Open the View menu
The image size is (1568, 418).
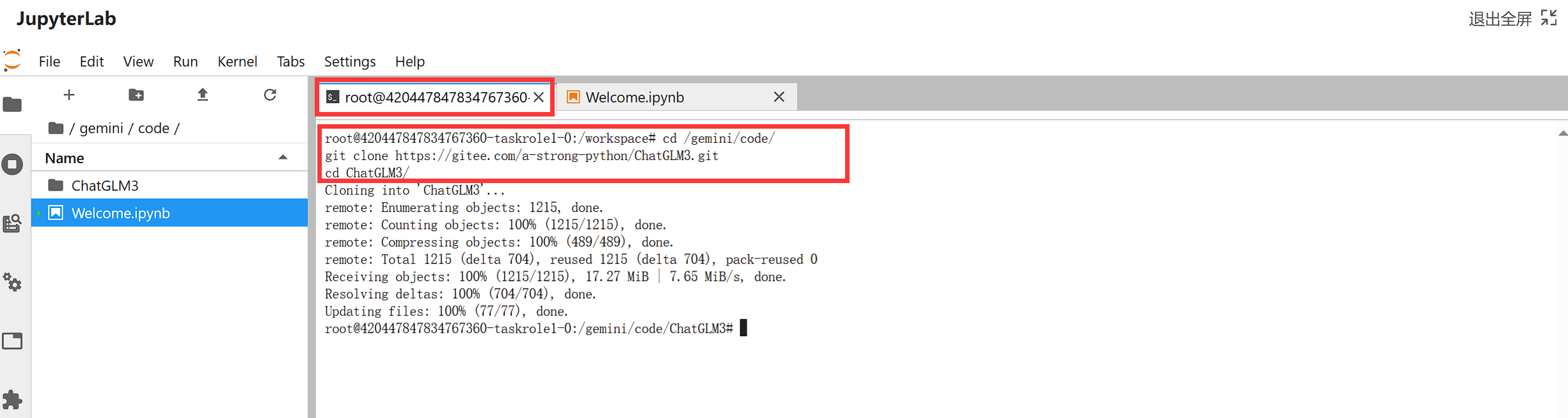pos(138,61)
